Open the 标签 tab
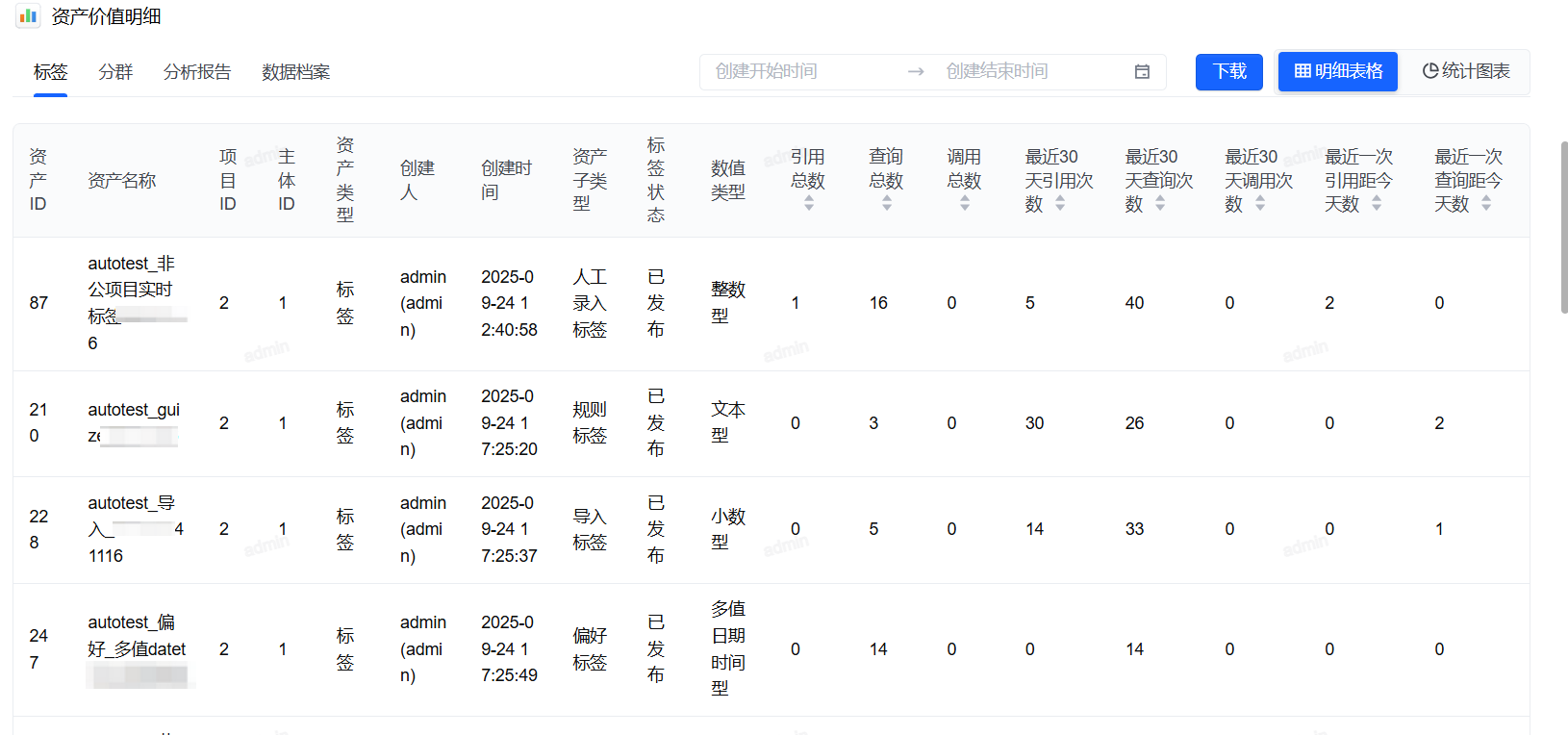 pos(50,72)
